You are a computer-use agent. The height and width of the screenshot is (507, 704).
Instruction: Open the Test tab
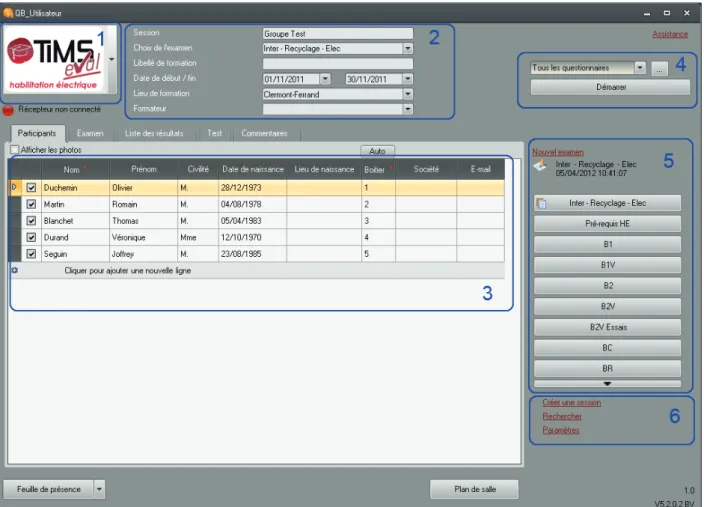click(214, 133)
